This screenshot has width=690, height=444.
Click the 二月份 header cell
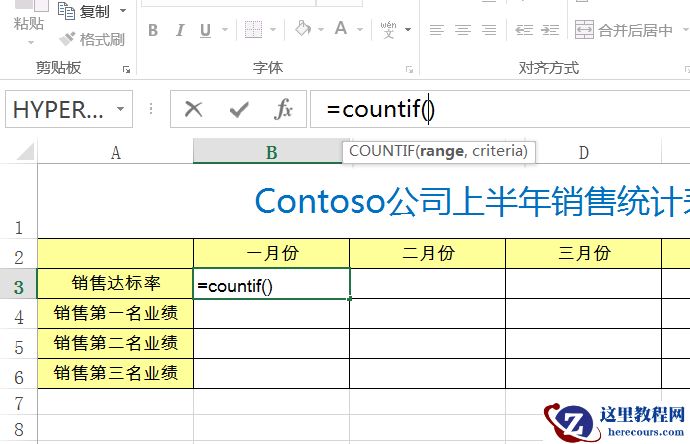pyautogui.click(x=427, y=253)
